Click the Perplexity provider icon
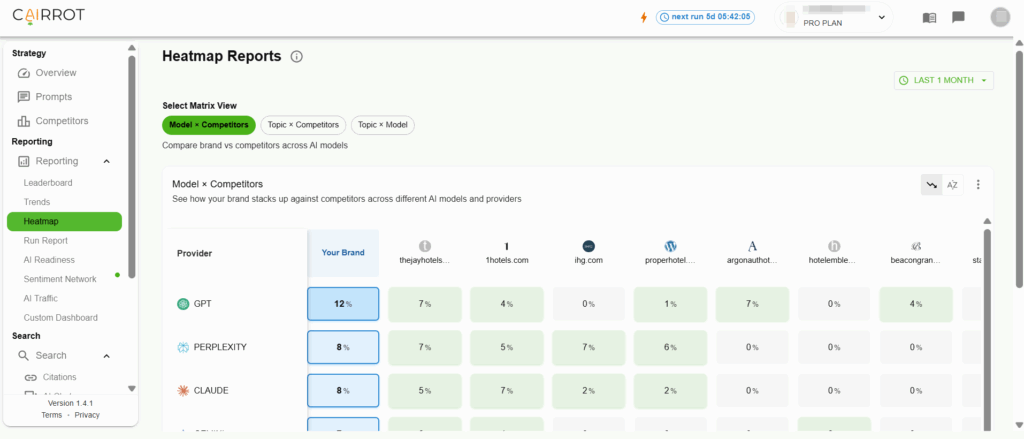This screenshot has width=1024, height=439. point(183,347)
